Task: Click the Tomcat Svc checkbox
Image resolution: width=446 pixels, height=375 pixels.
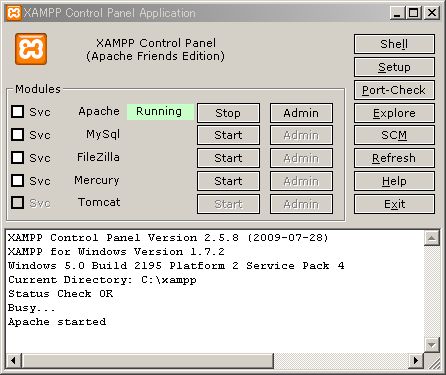Action: pyautogui.click(x=17, y=202)
